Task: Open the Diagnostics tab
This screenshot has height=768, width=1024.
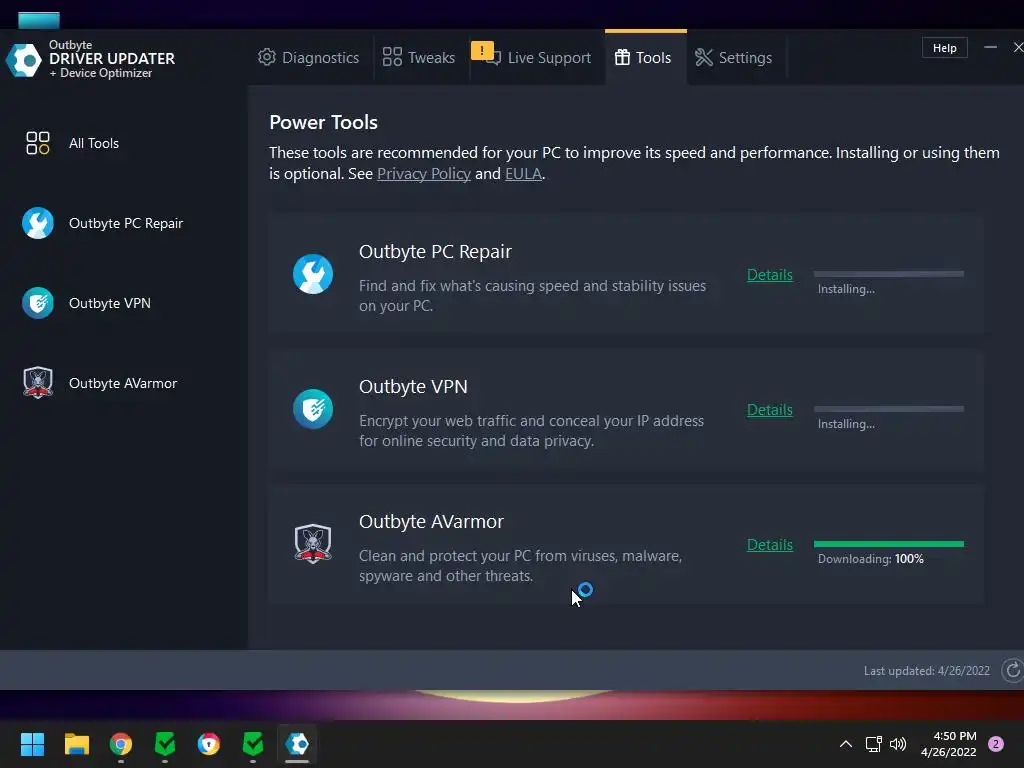Action: click(x=308, y=57)
